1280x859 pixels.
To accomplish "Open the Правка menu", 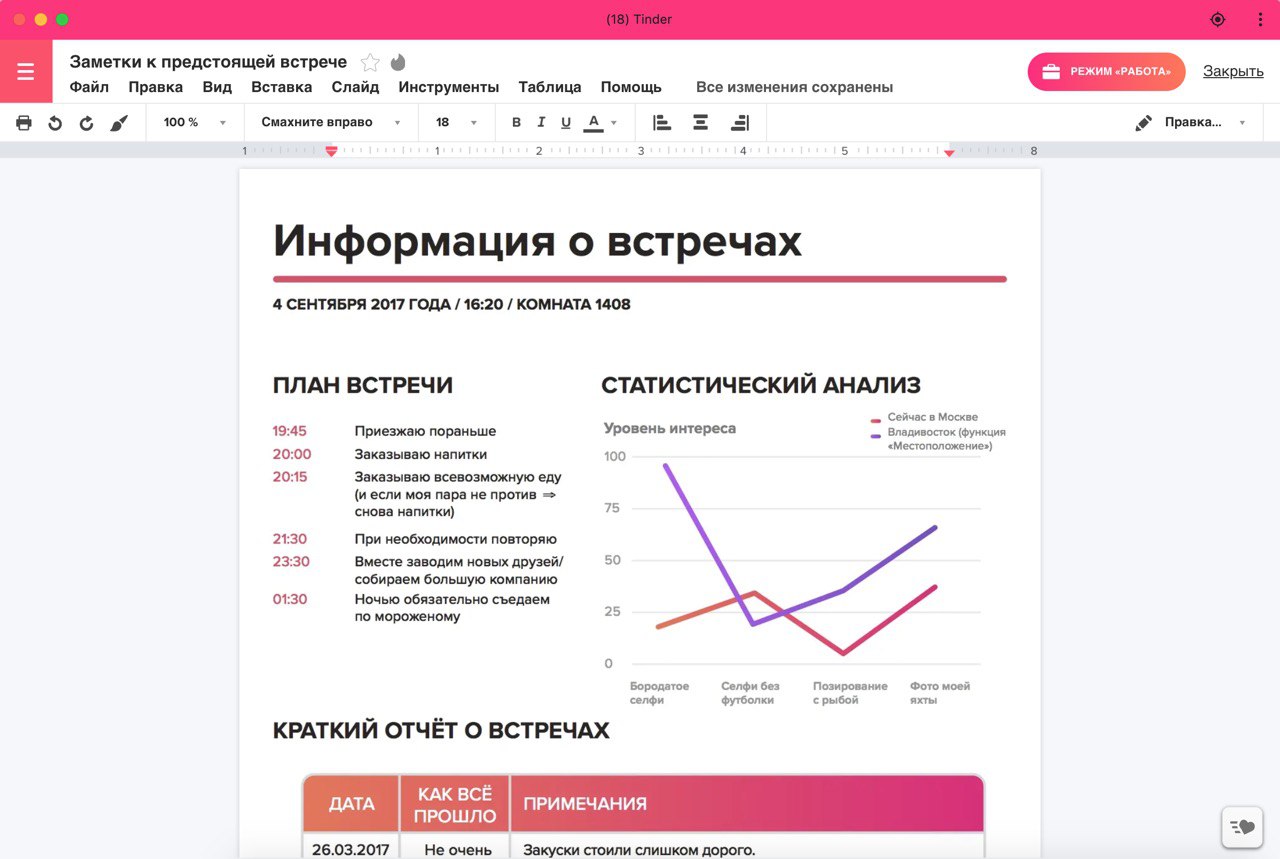I will coord(156,87).
